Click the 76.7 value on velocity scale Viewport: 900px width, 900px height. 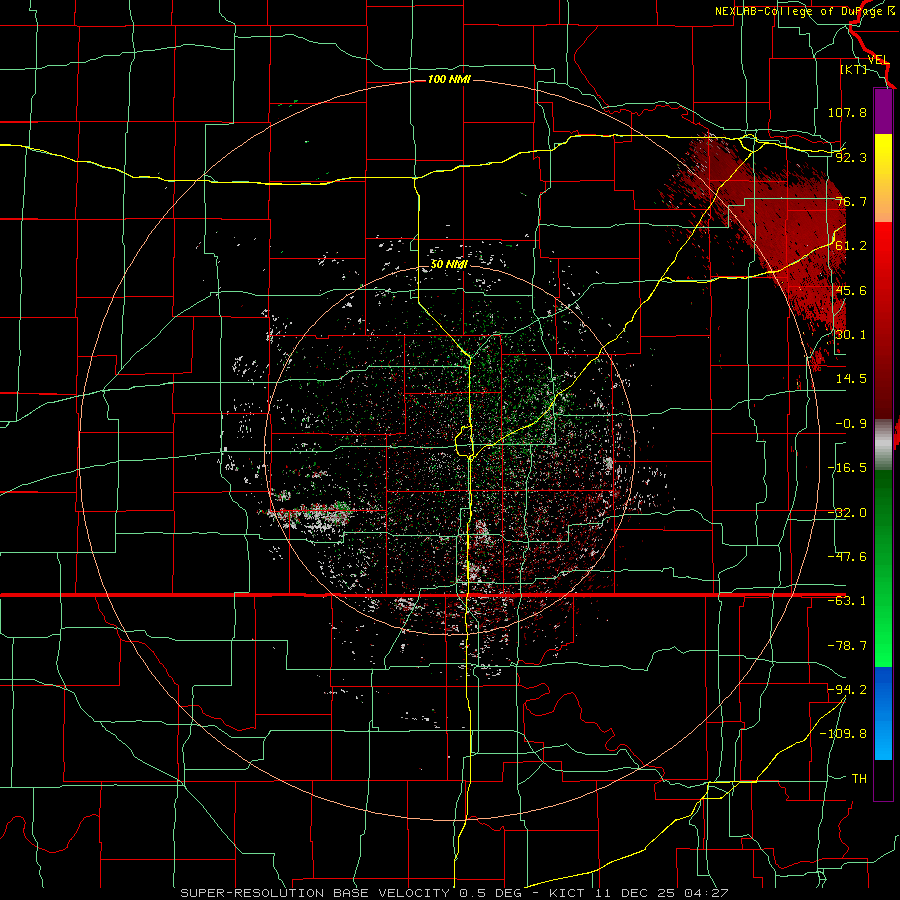[851, 201]
